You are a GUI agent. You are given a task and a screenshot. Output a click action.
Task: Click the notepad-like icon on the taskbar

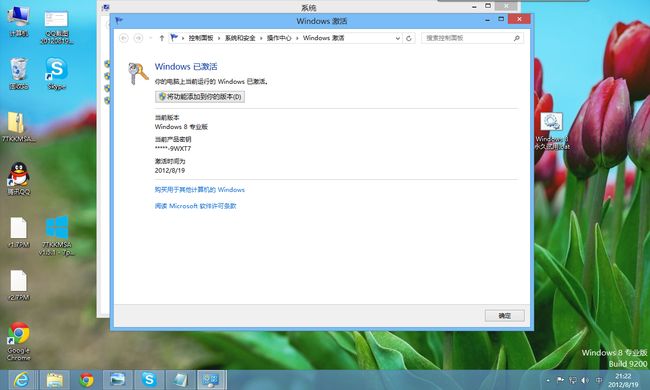[181, 380]
